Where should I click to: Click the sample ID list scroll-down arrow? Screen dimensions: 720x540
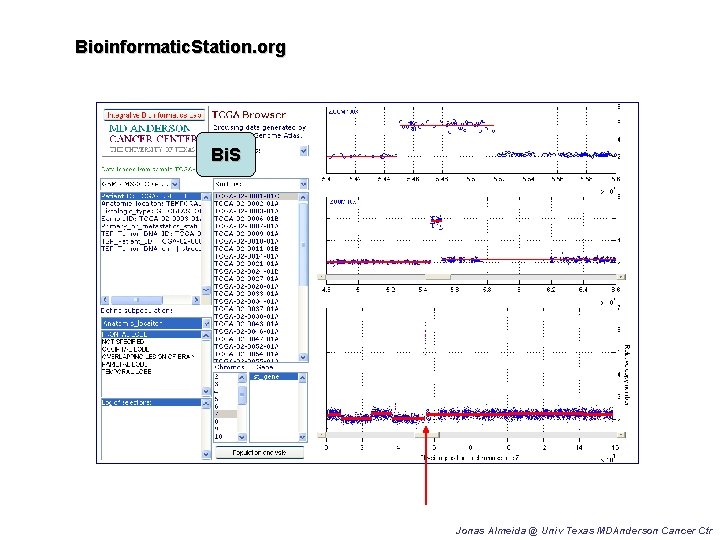pyautogui.click(x=303, y=357)
